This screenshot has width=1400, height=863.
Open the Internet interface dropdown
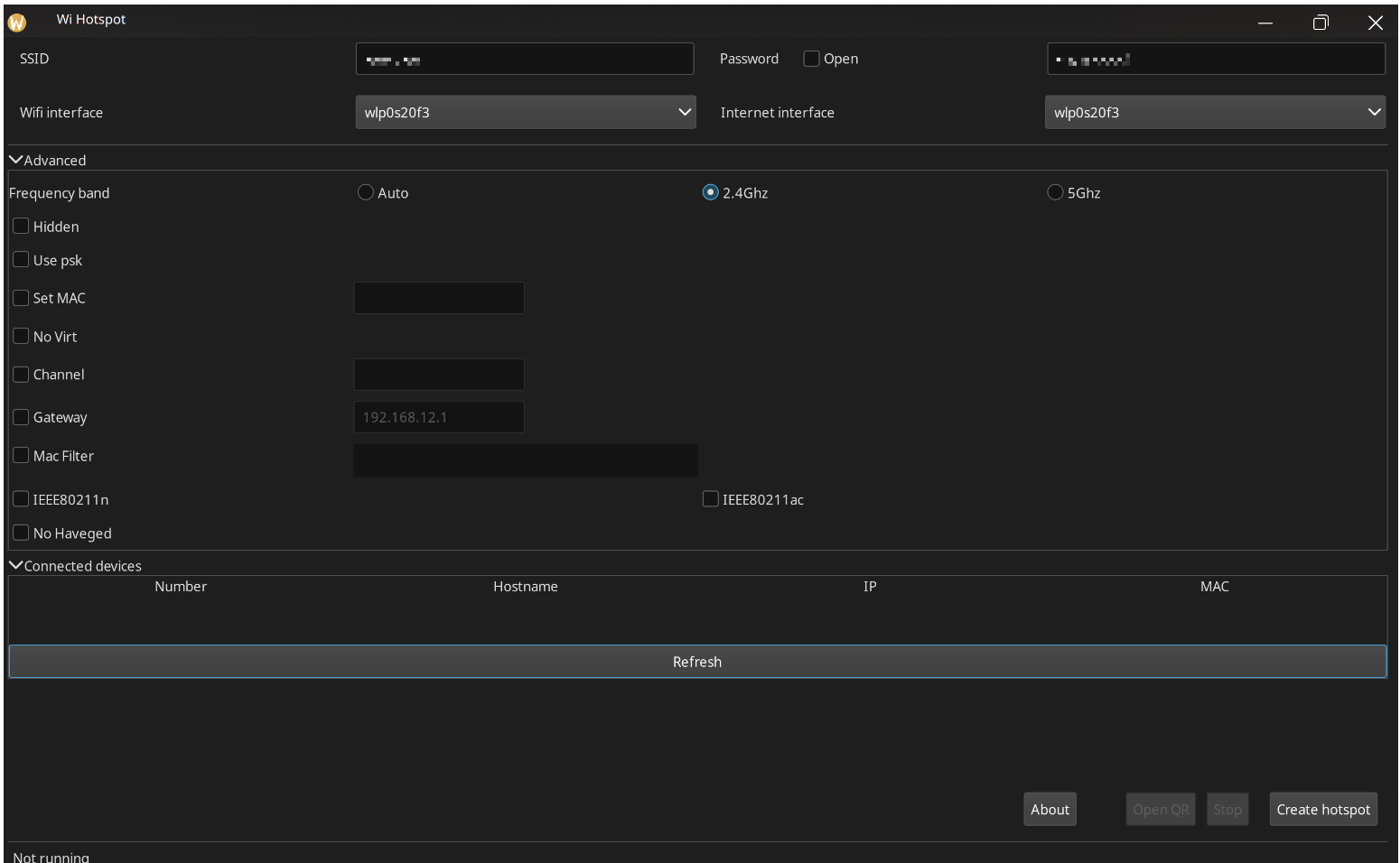pos(1214,112)
